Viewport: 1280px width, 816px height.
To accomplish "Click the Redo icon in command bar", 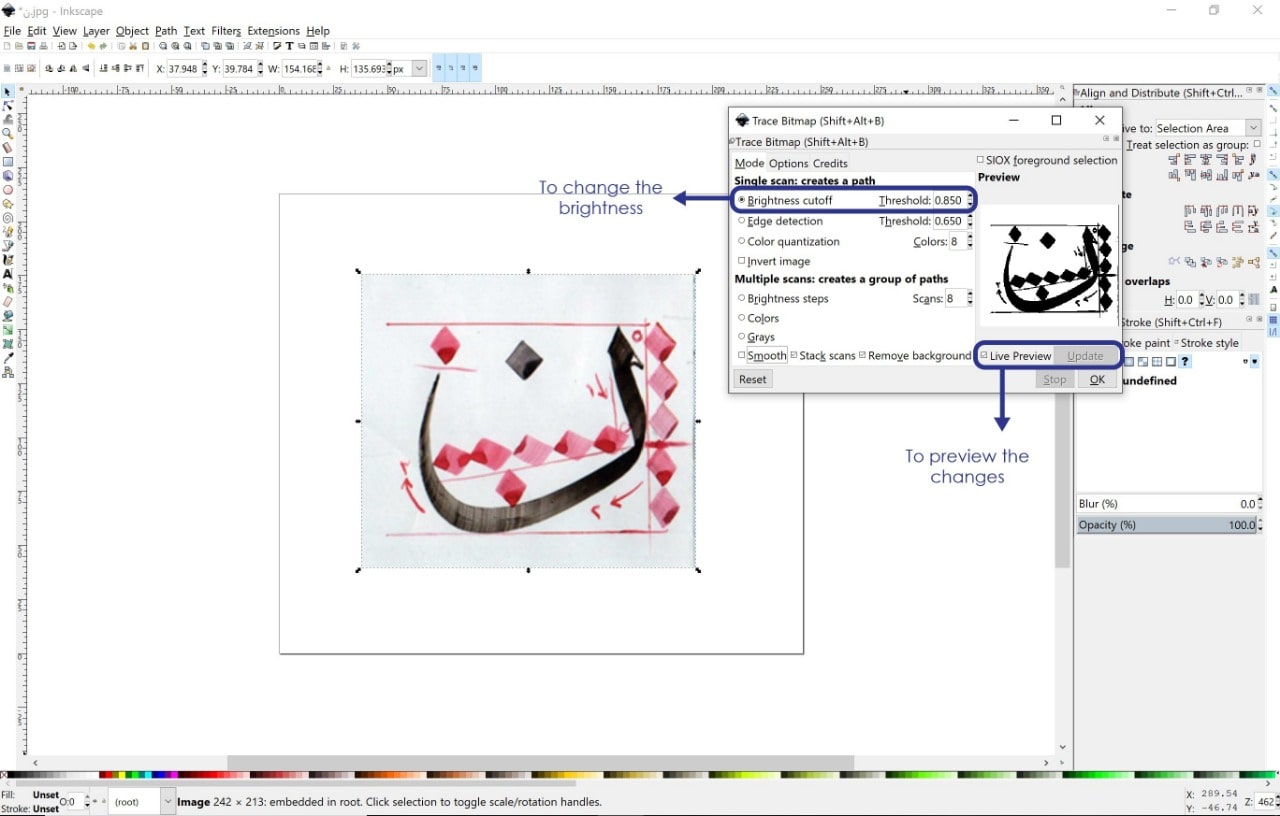I will pos(103,46).
